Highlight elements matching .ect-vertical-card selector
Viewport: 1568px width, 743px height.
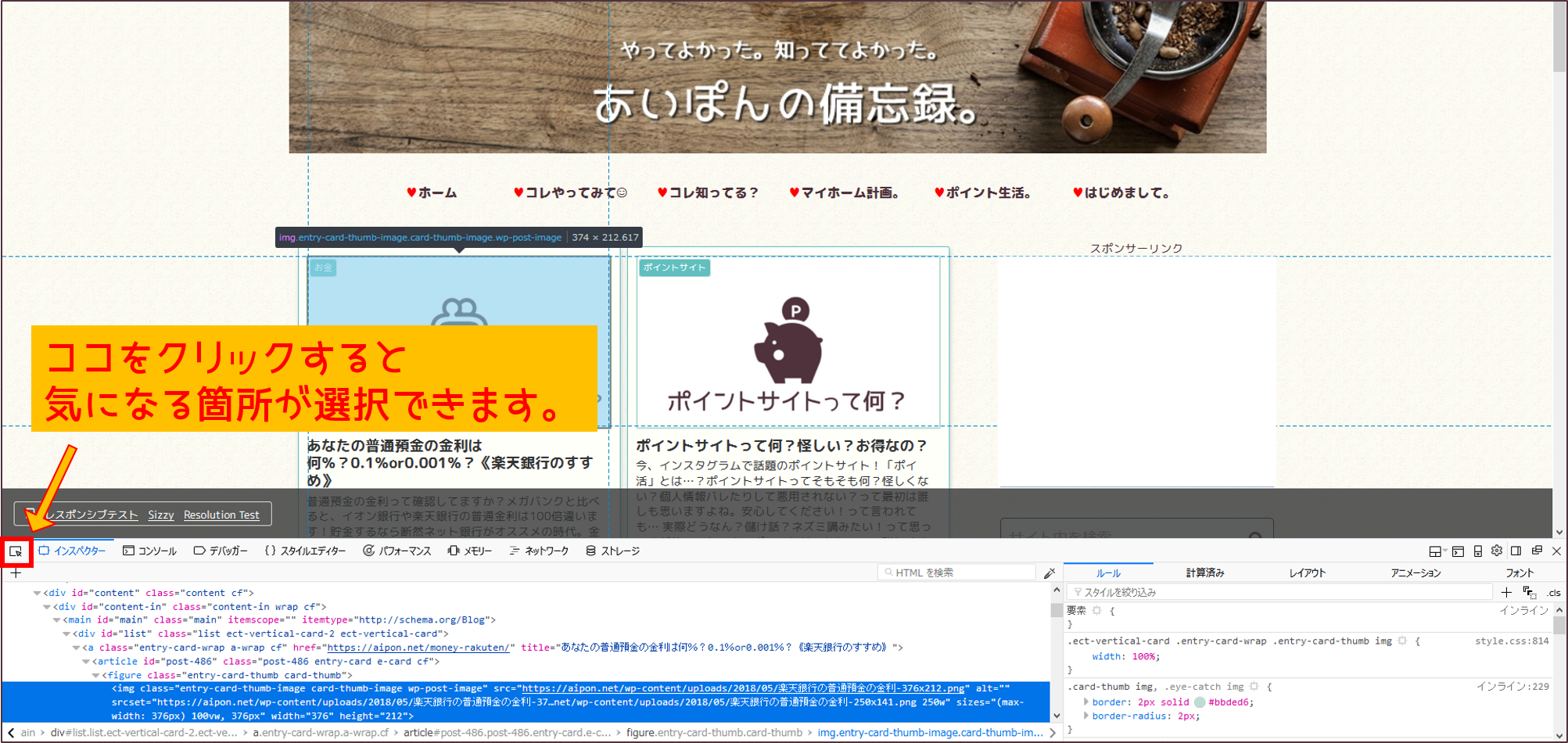coord(1402,641)
